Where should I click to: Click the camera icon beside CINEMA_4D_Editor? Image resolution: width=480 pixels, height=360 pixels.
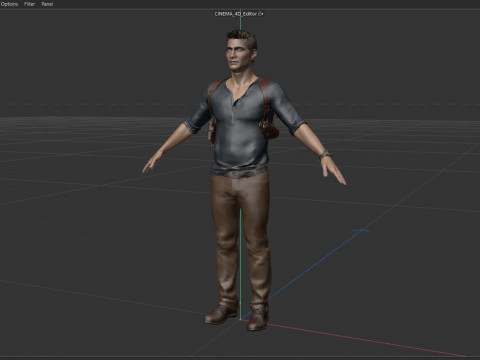pos(261,14)
